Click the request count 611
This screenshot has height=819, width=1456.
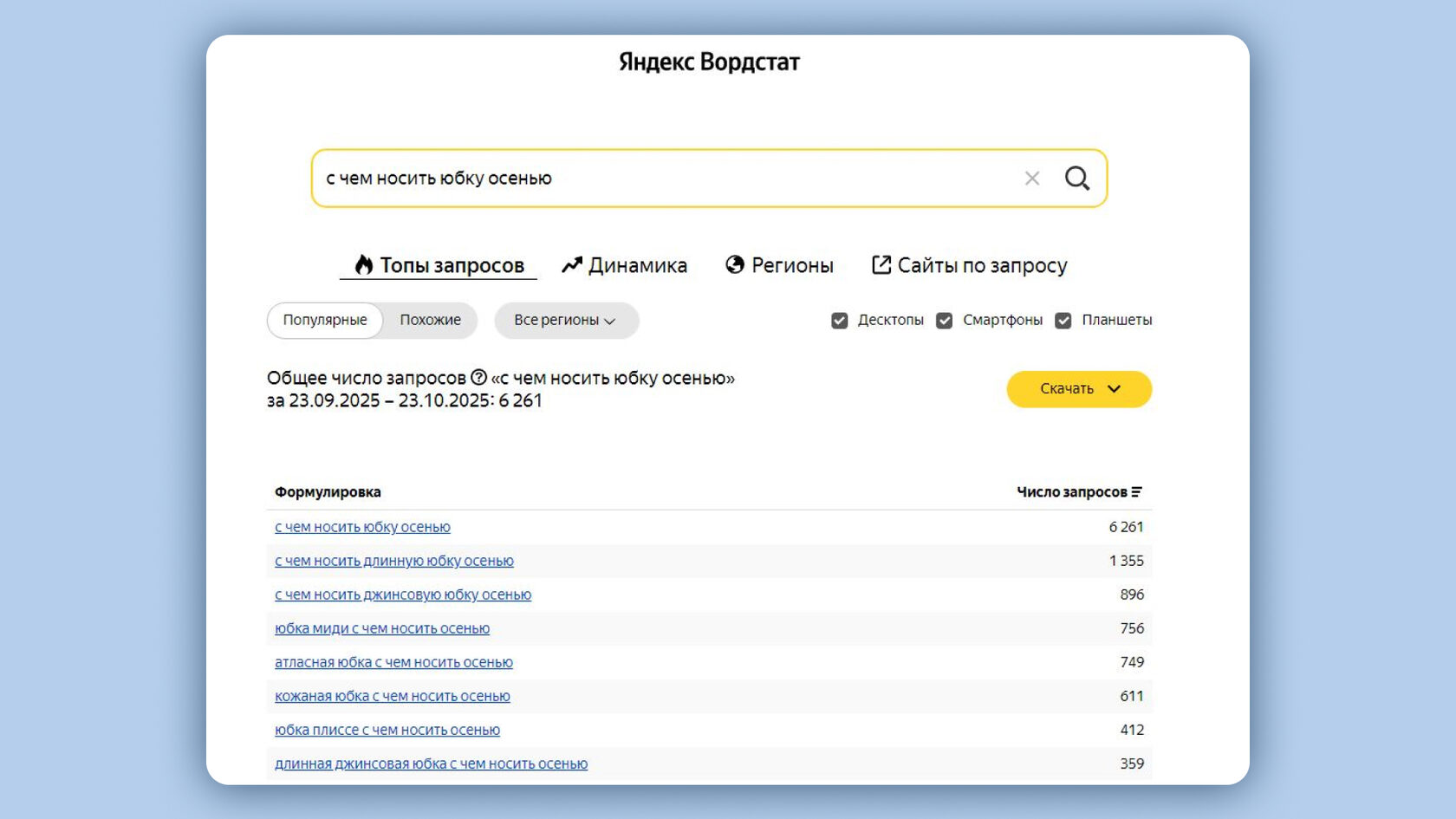(x=1132, y=696)
